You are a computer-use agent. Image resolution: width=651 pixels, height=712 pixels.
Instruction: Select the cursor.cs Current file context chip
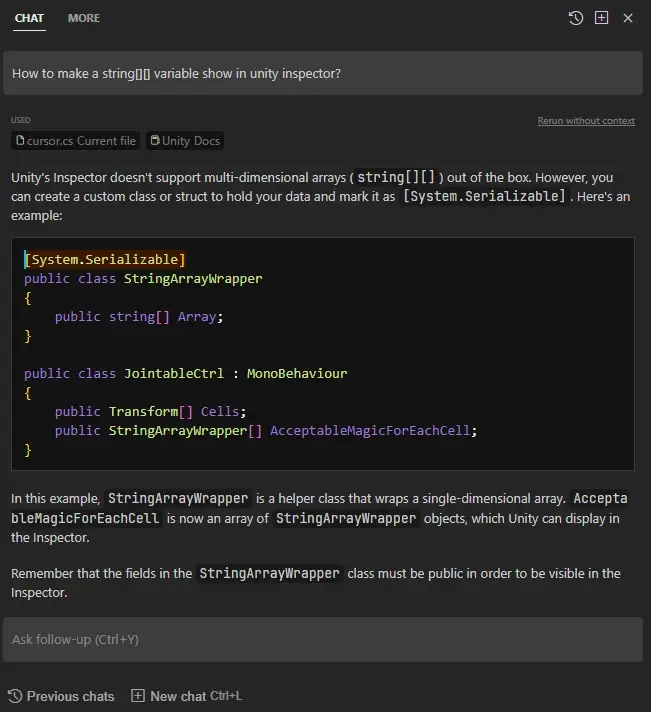[x=76, y=141]
